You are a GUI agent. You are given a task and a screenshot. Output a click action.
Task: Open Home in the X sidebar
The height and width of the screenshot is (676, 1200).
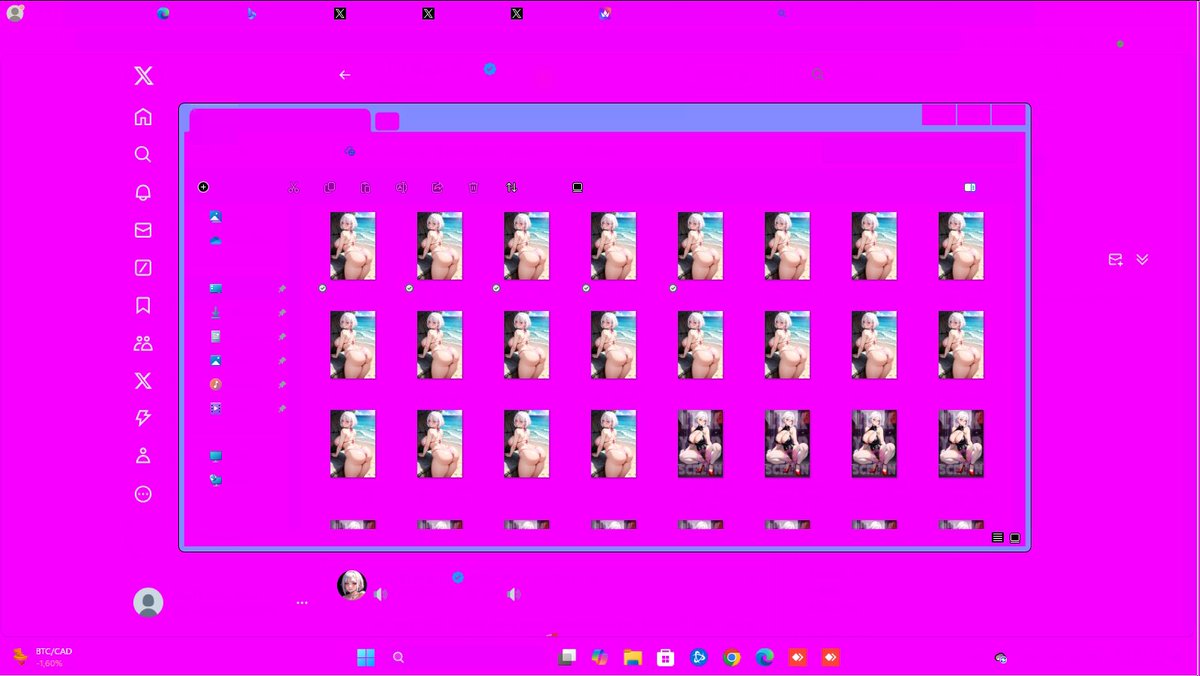143,117
